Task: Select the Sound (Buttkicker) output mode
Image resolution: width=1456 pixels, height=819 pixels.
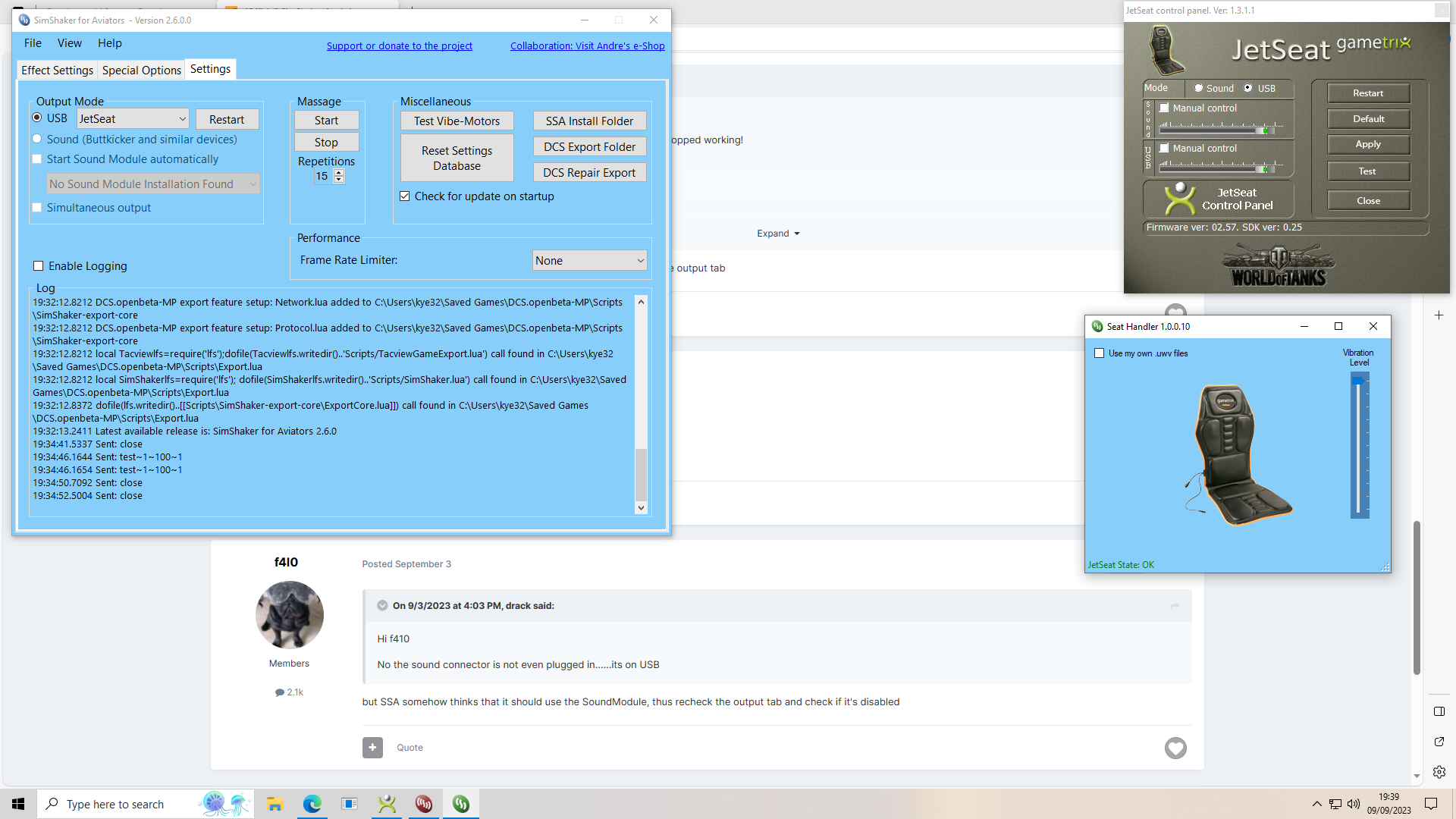Action: click(36, 139)
